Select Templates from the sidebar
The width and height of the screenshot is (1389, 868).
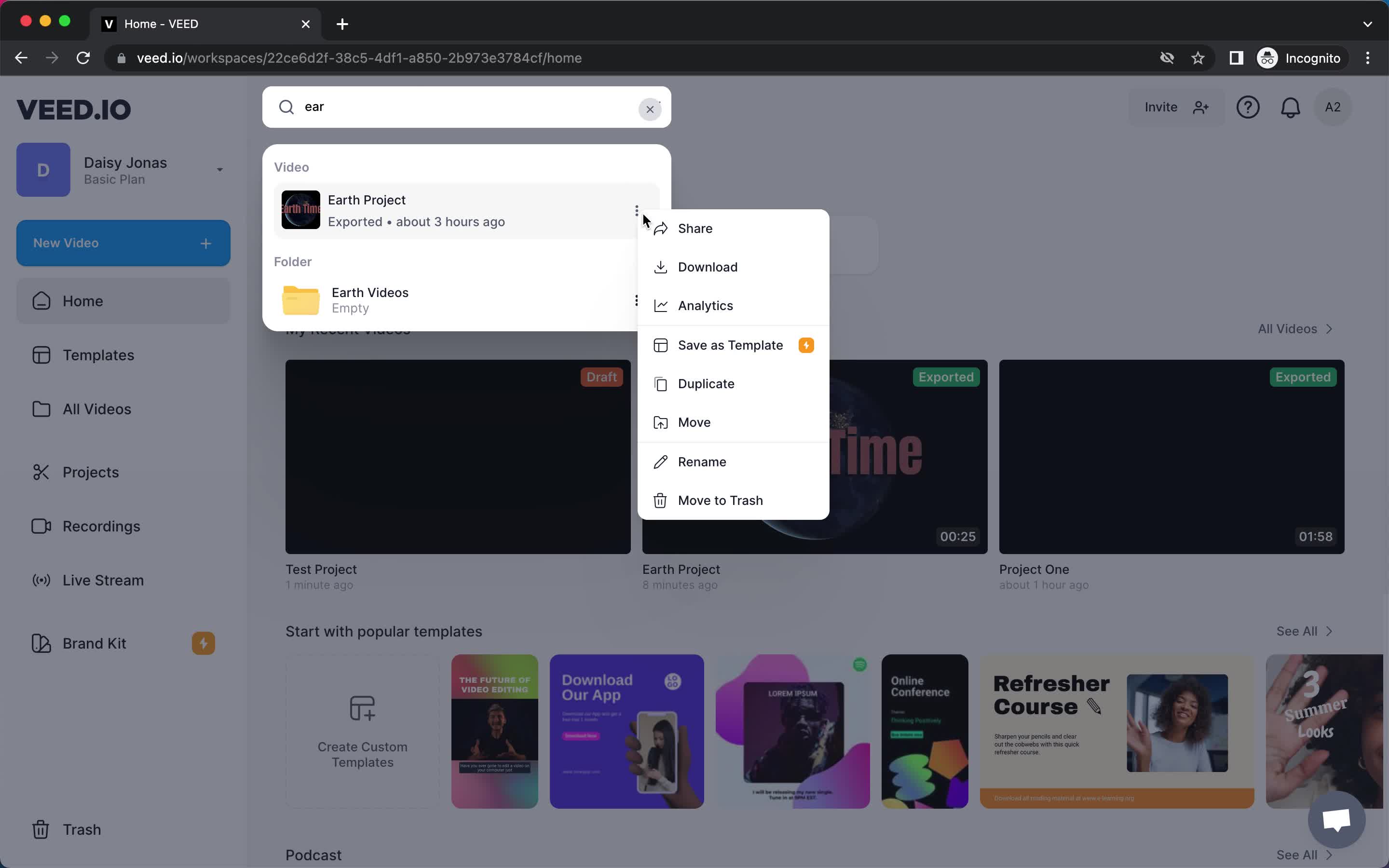98,355
